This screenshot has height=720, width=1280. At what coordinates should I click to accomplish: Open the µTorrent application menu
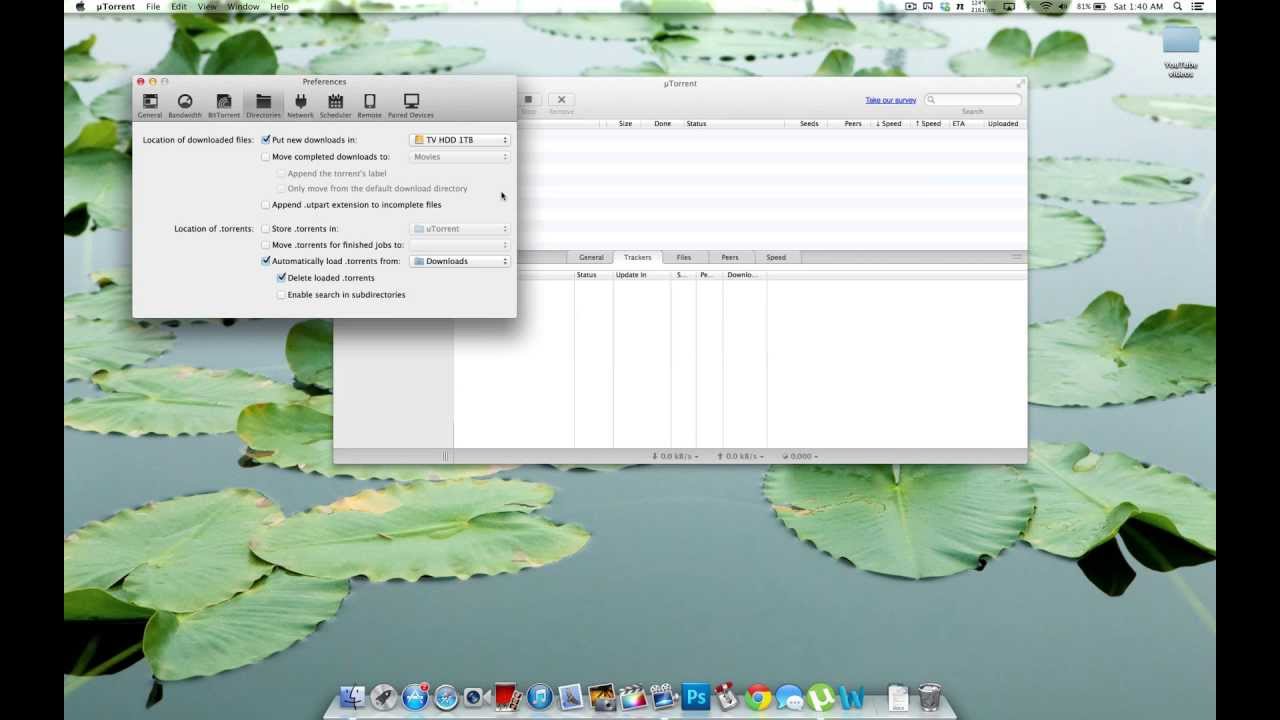click(x=116, y=6)
